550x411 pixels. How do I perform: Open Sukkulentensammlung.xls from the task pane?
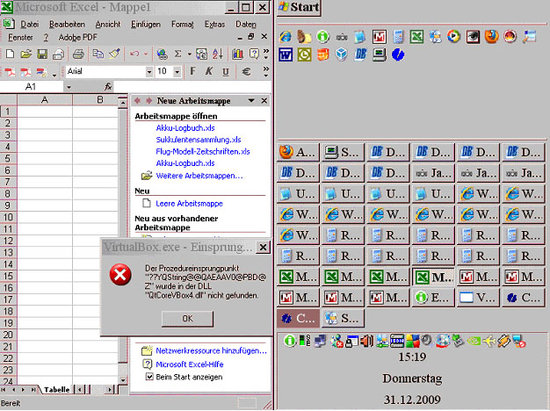click(199, 140)
